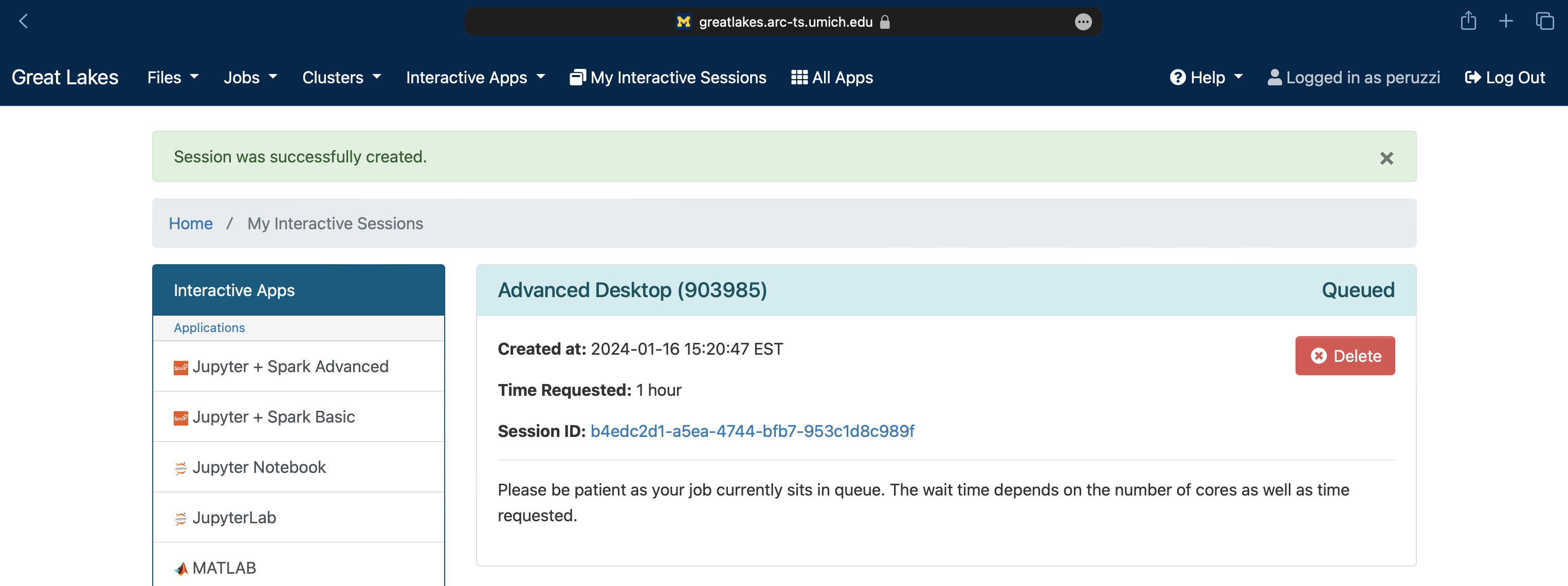Viewport: 1568px width, 586px height.
Task: Open Jupyter Notebook sidebar entry
Action: 259,466
